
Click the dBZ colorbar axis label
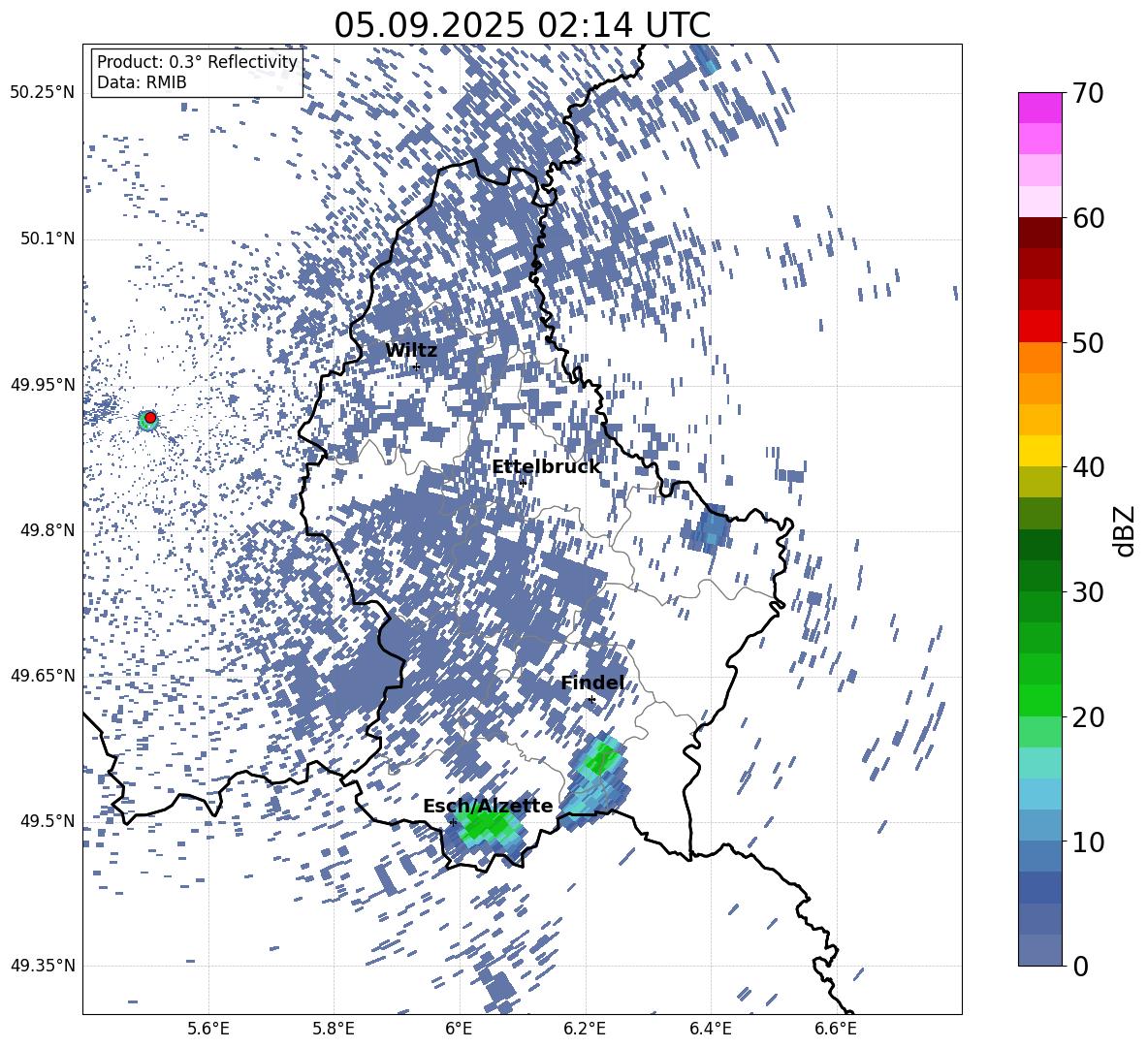pyautogui.click(x=1126, y=530)
